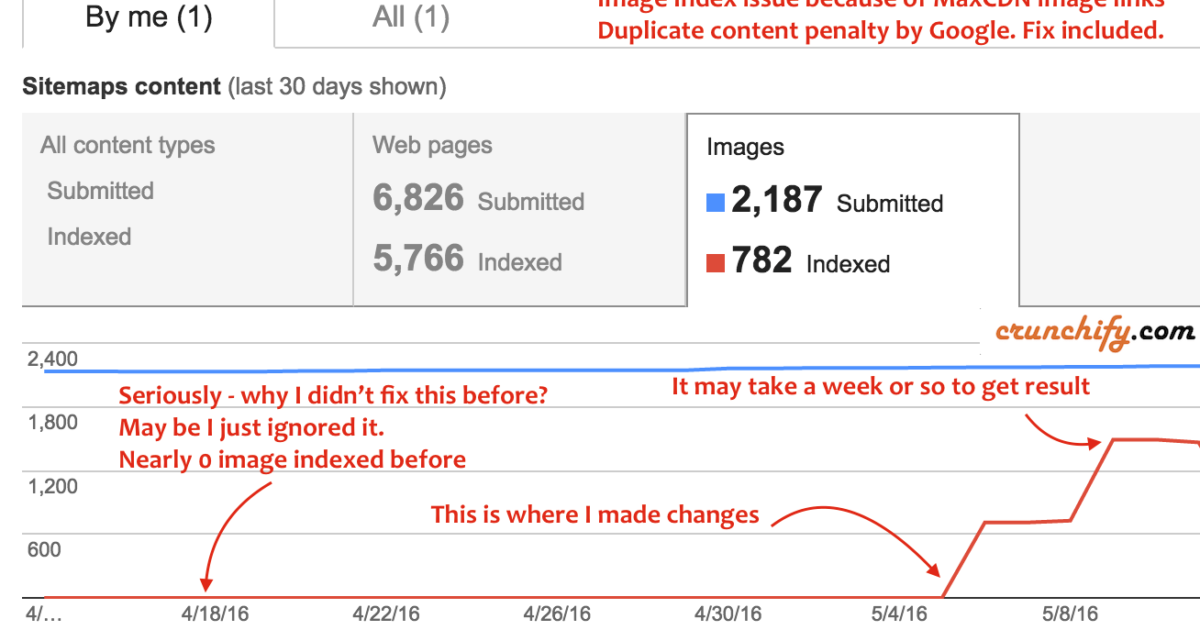Image resolution: width=1200 pixels, height=630 pixels.
Task: Switch to the "All (1)" tab
Action: 411,18
